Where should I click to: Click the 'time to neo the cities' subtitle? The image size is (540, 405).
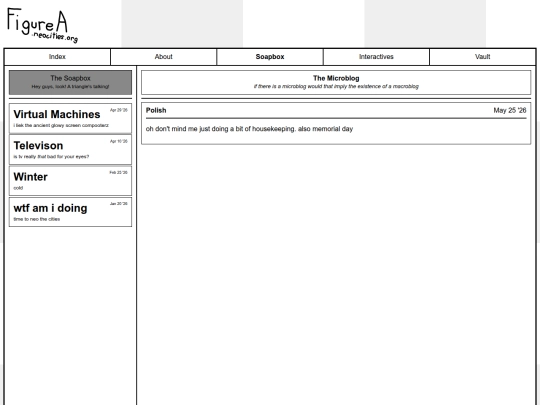click(x=37, y=219)
